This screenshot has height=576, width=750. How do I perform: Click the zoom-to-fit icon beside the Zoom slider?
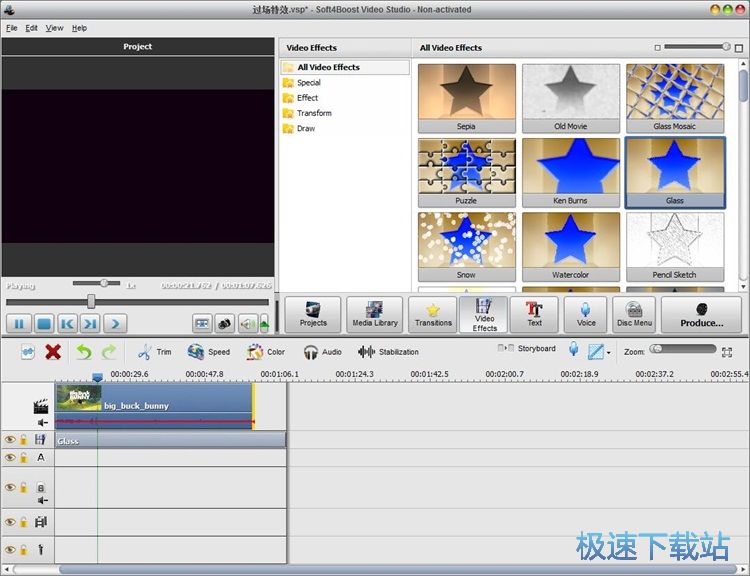click(727, 353)
